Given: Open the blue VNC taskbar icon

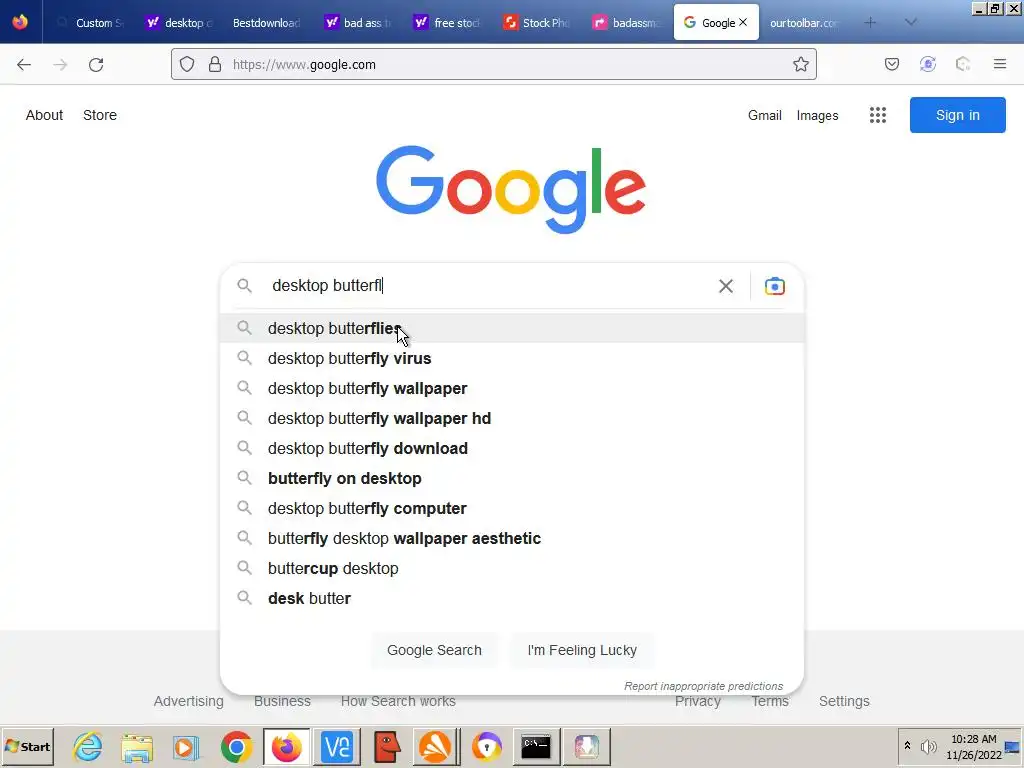Looking at the screenshot, I should (x=337, y=746).
